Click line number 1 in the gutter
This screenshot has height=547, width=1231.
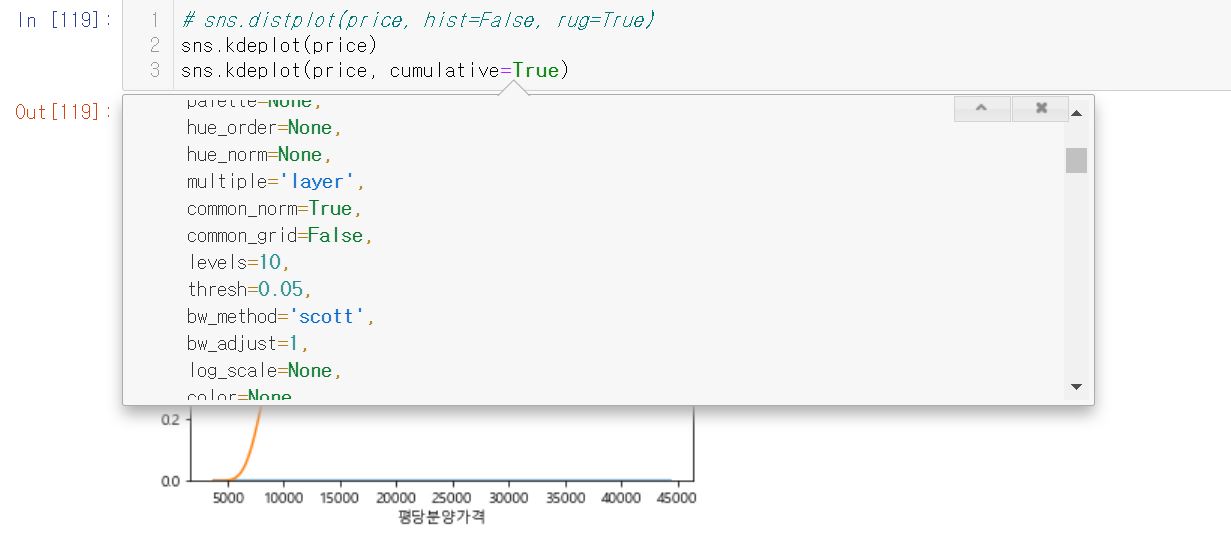coord(155,20)
